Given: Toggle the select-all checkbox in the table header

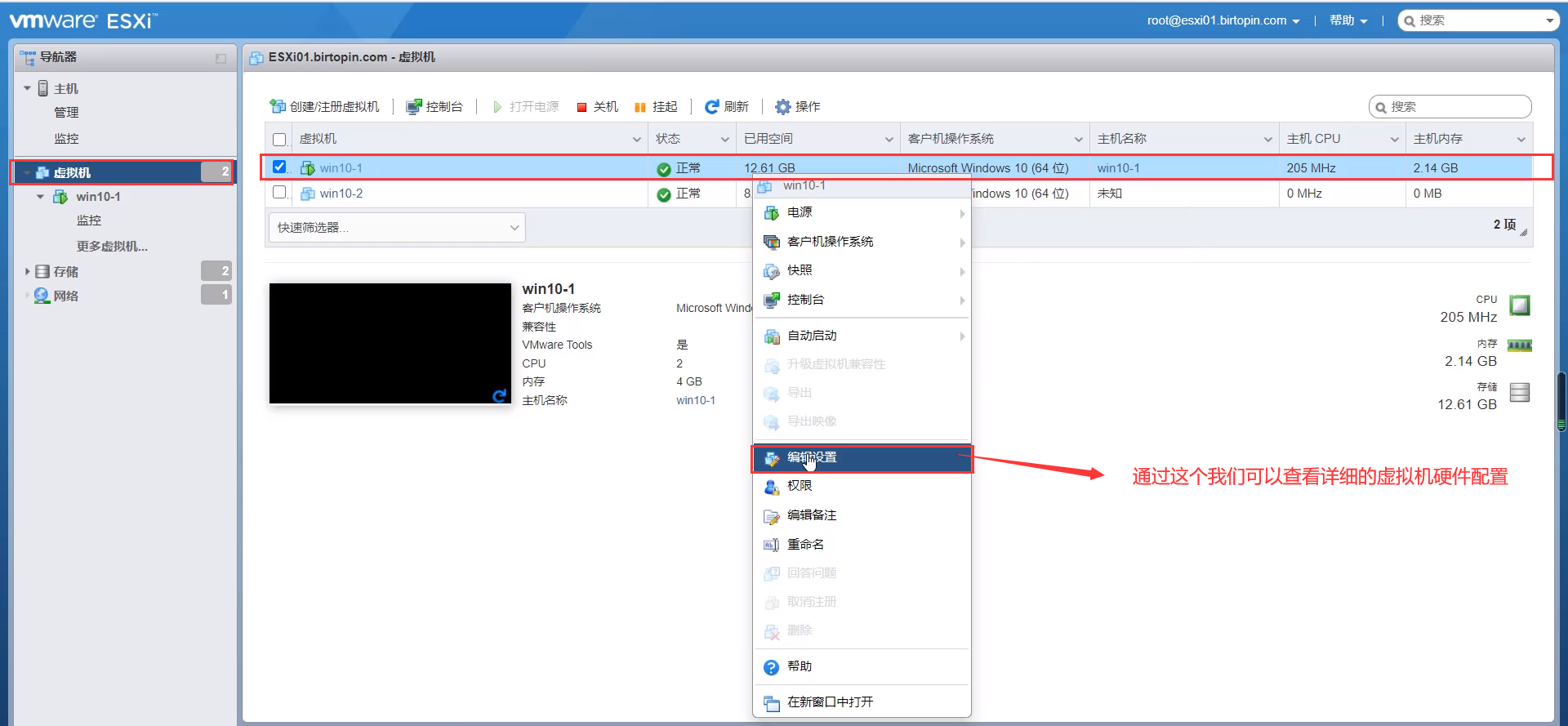Looking at the screenshot, I should click(x=279, y=140).
